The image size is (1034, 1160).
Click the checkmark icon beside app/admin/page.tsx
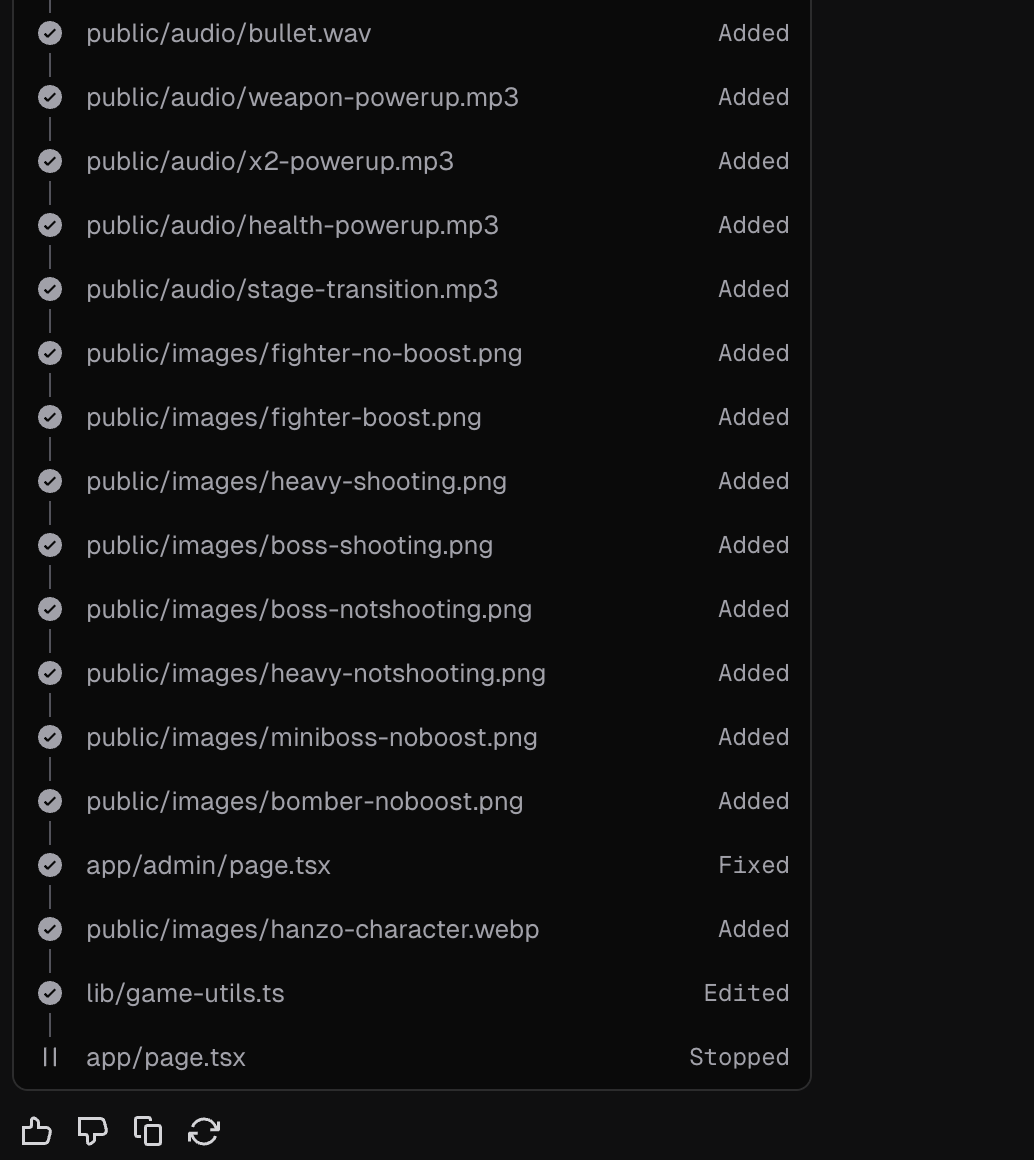50,865
